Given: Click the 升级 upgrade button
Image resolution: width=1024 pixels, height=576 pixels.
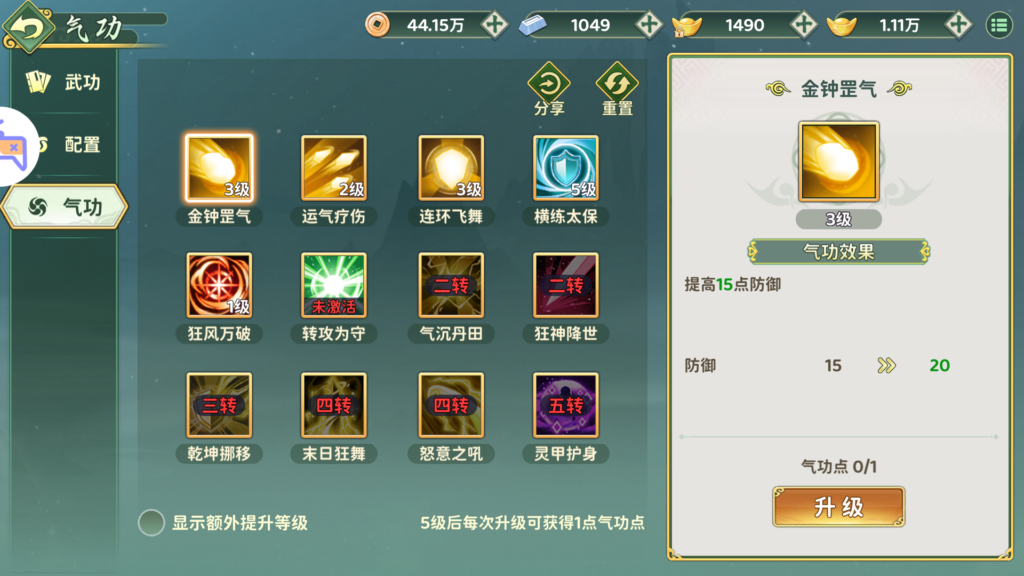Looking at the screenshot, I should [839, 507].
